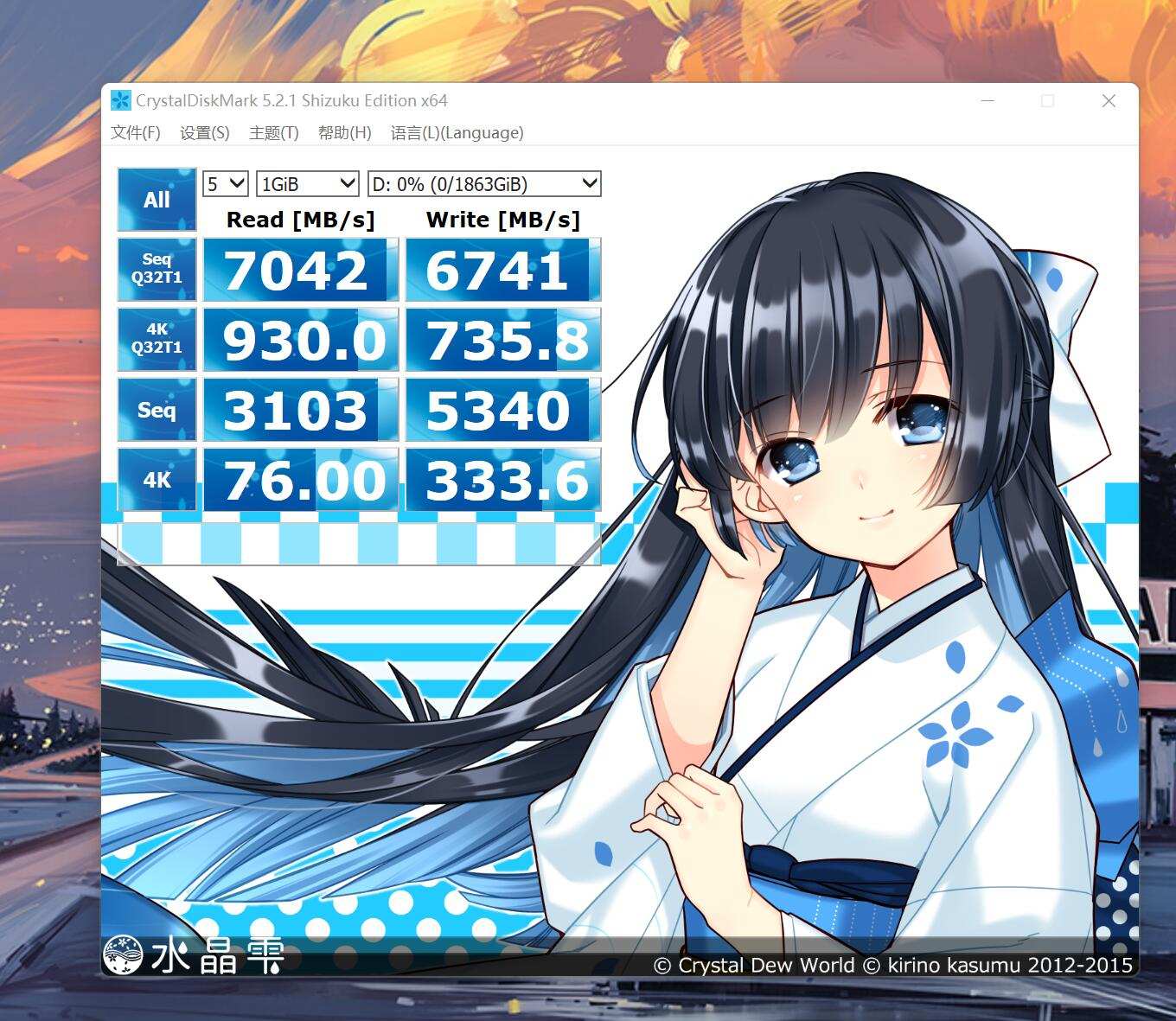Run the sequential Seq test

pyautogui.click(x=157, y=410)
